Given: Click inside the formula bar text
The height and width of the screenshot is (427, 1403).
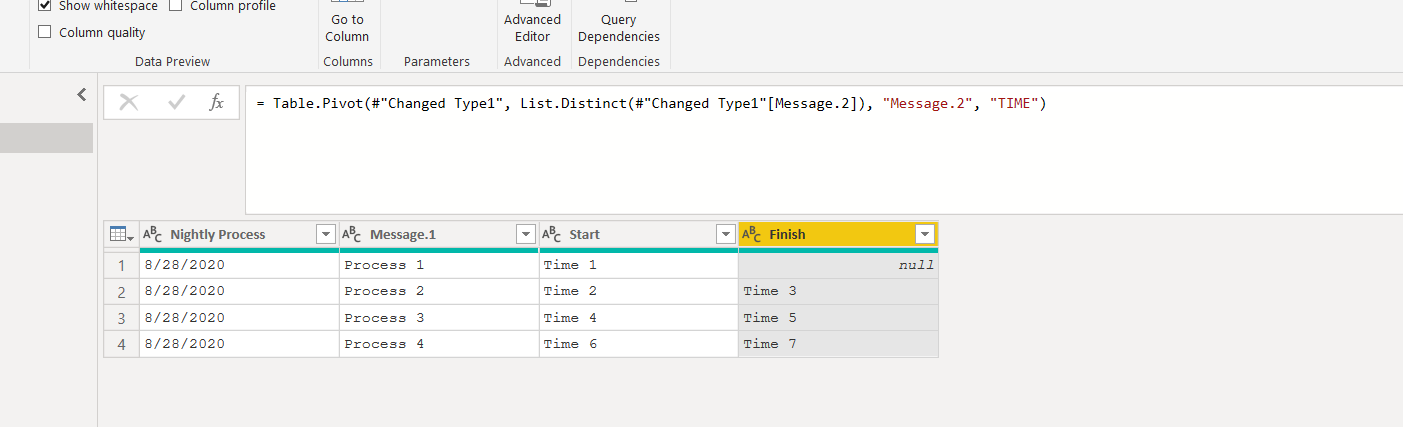Looking at the screenshot, I should tap(651, 103).
